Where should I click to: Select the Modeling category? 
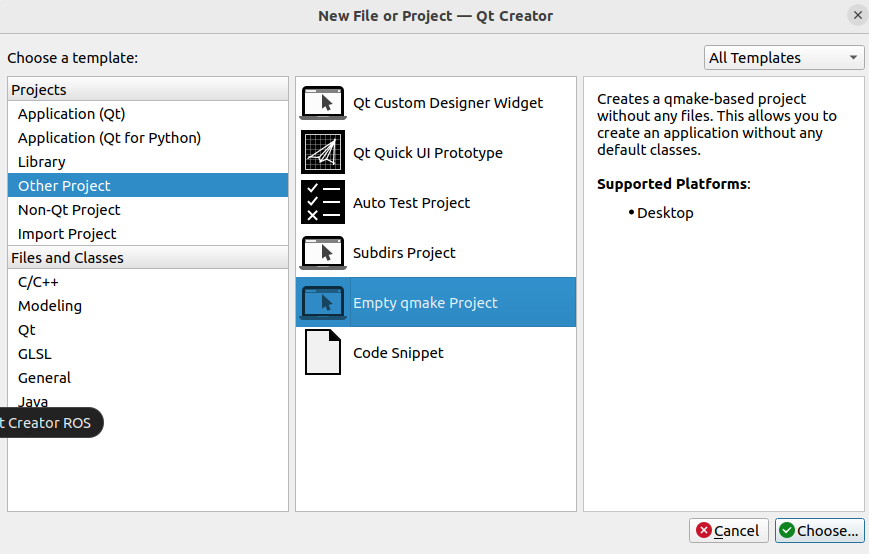[148, 306]
